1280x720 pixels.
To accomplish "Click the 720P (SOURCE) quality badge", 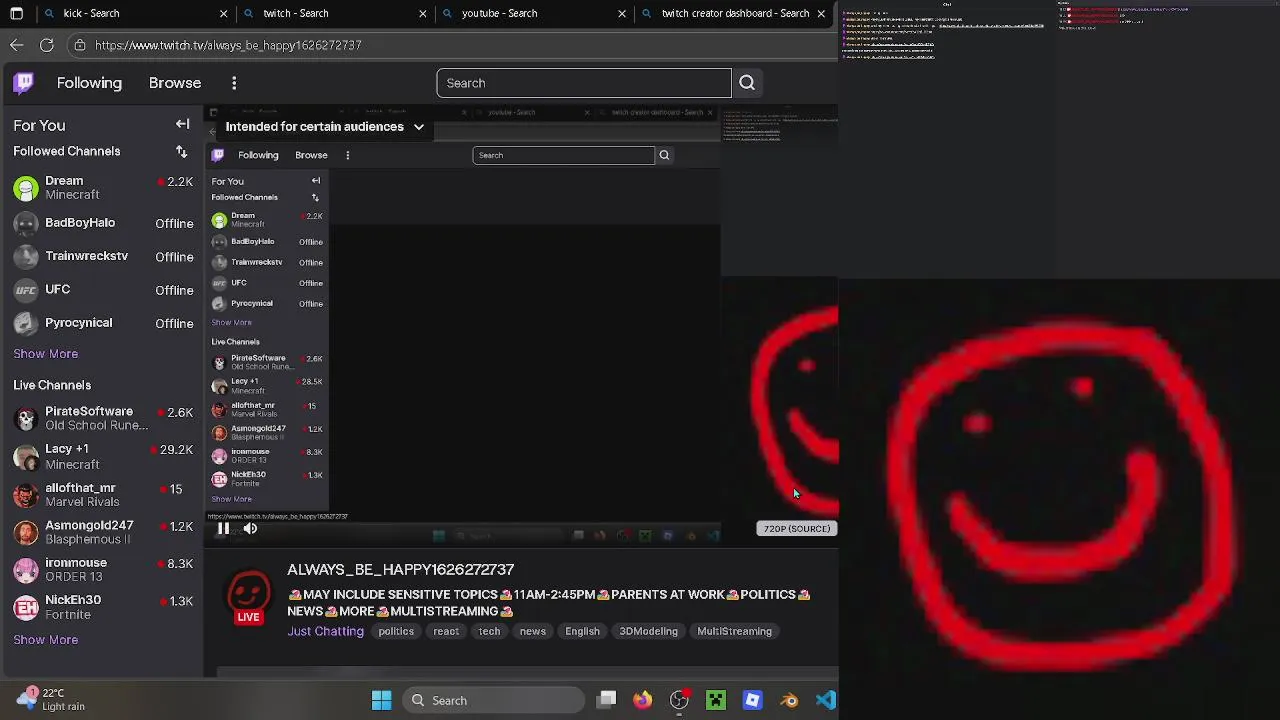I will (796, 528).
